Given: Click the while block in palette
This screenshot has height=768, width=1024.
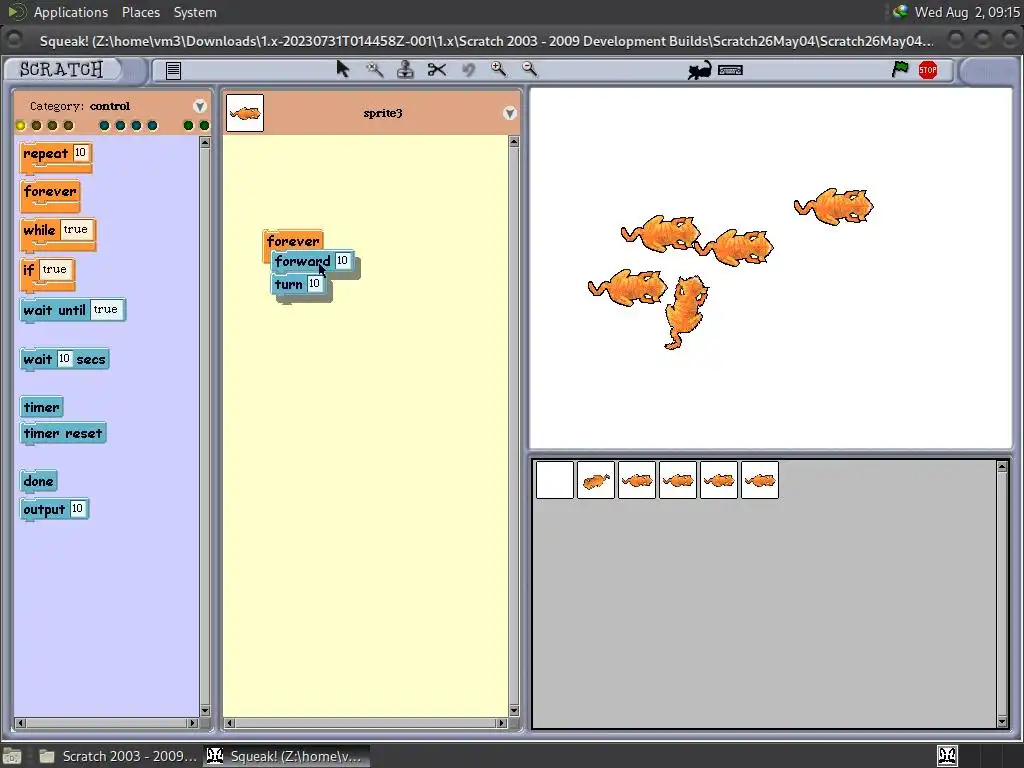Looking at the screenshot, I should (x=39, y=231).
